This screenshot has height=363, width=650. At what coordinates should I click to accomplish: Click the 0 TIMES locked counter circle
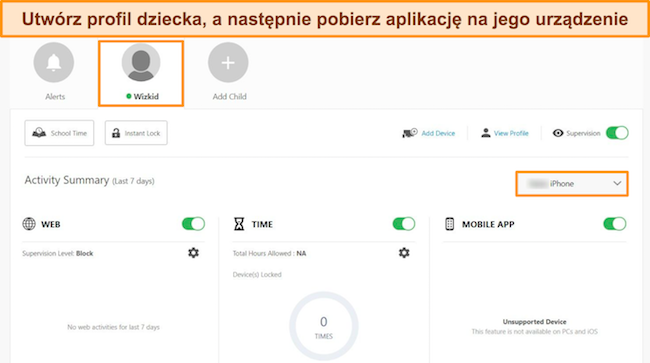[323, 326]
